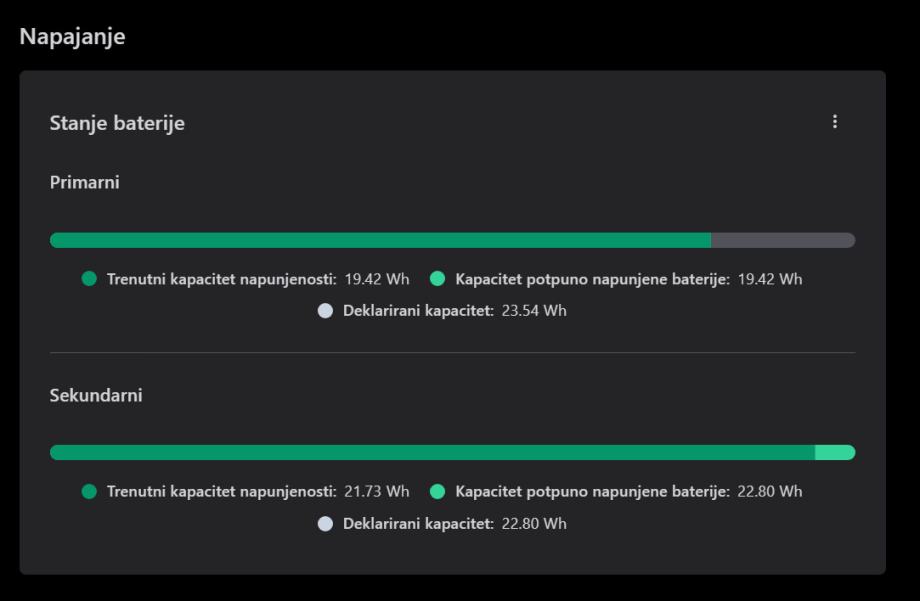Click the green dot beside secondary Trenutni kapacitet napunjenosti
Image resolution: width=920 pixels, height=601 pixels.
tap(89, 492)
